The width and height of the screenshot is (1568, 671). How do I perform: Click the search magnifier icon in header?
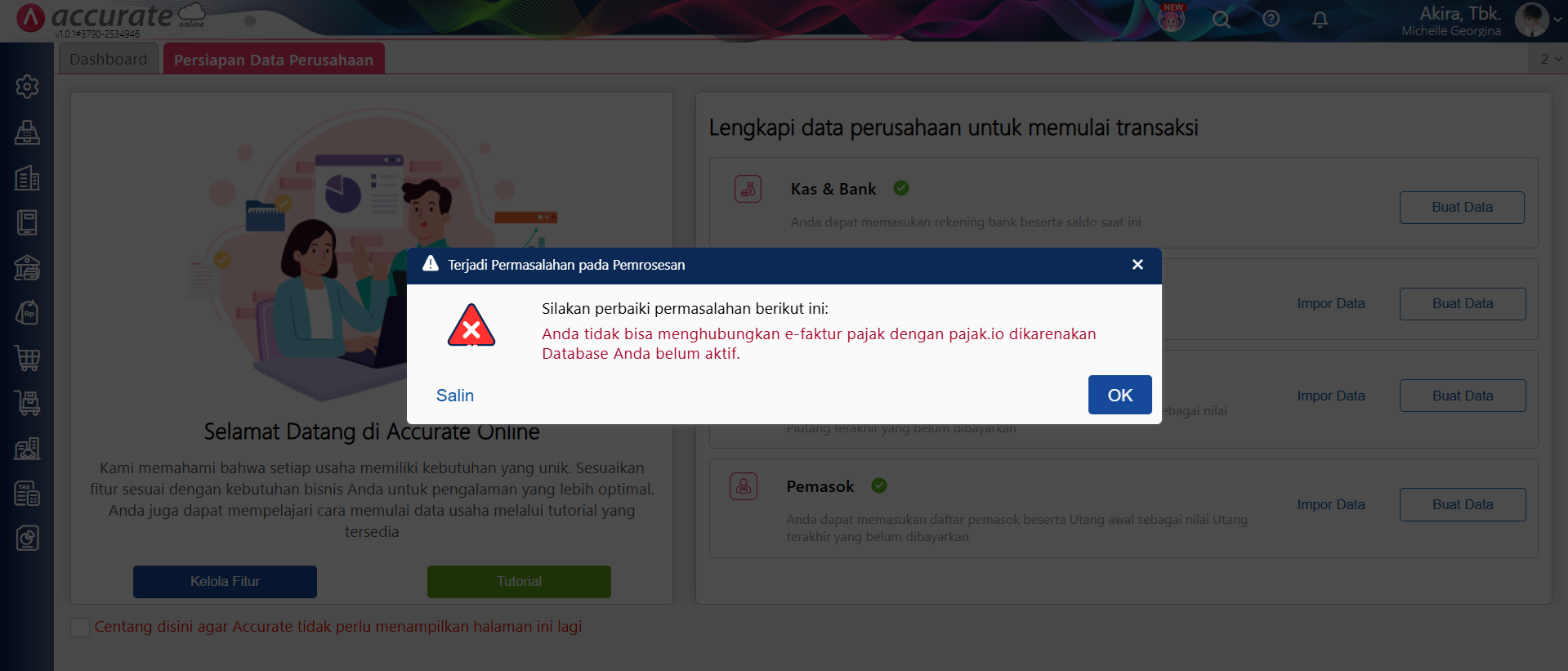pos(1221,20)
